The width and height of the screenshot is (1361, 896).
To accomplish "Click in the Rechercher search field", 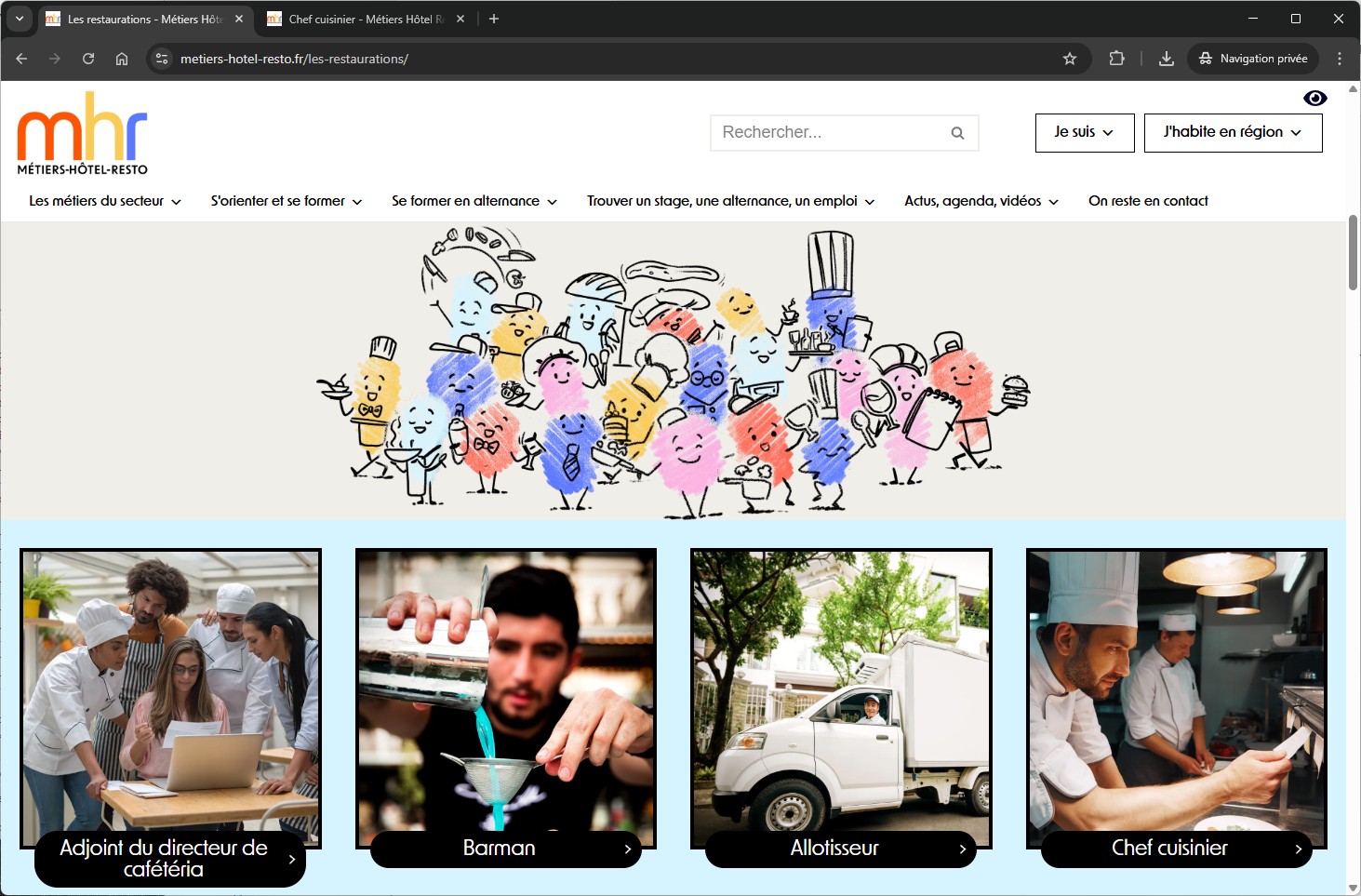I will tap(828, 133).
